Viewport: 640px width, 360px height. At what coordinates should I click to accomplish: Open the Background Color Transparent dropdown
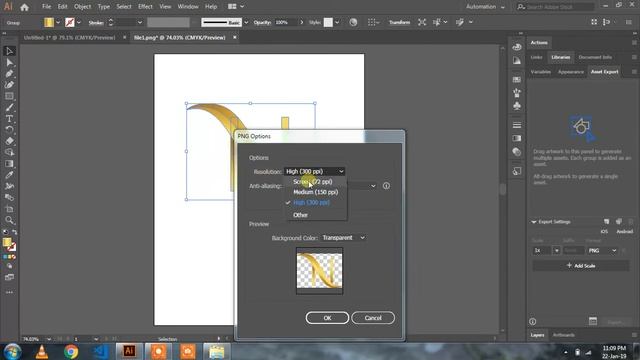pos(343,238)
